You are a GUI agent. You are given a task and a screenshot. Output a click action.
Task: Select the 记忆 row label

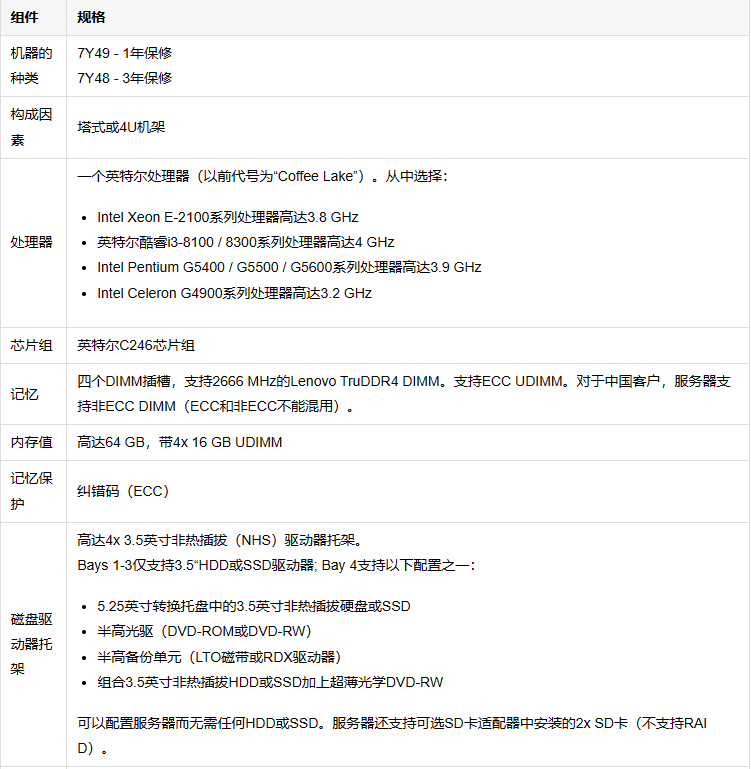[24, 394]
